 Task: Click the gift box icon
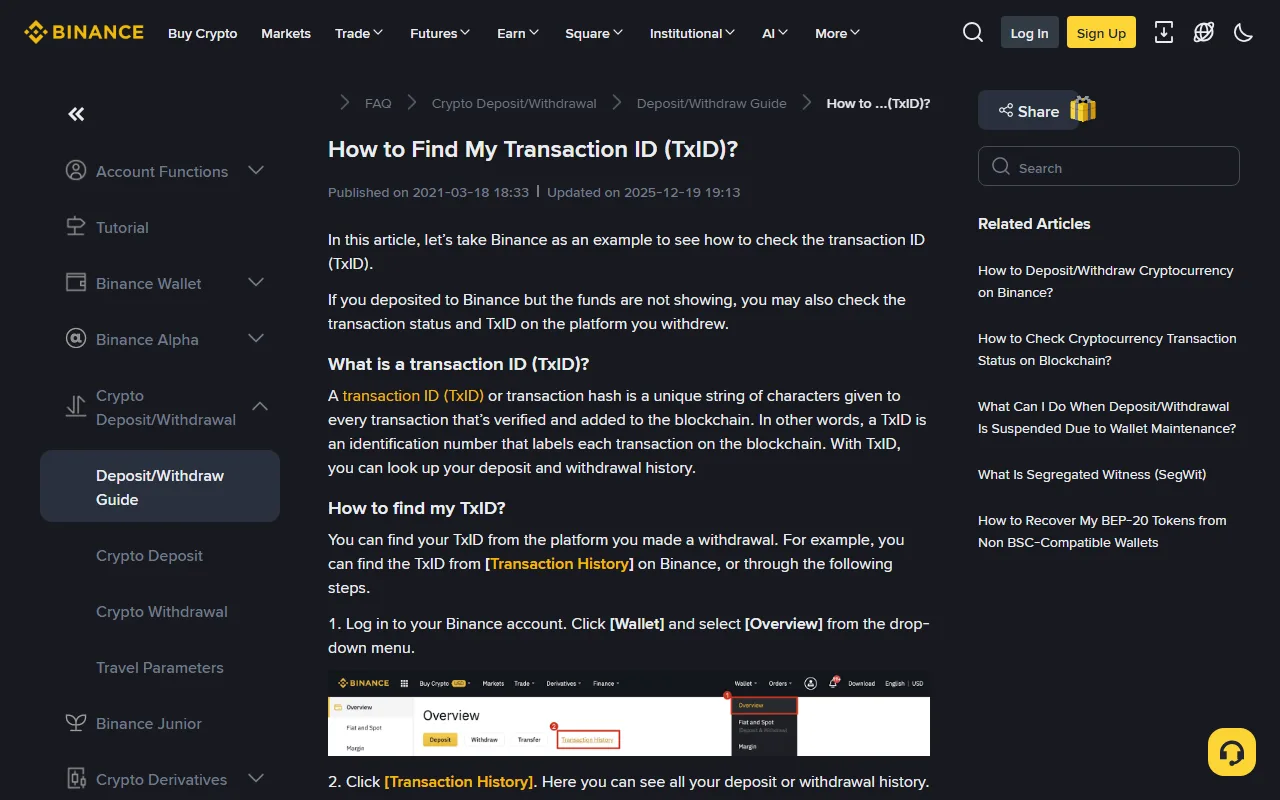point(1083,109)
